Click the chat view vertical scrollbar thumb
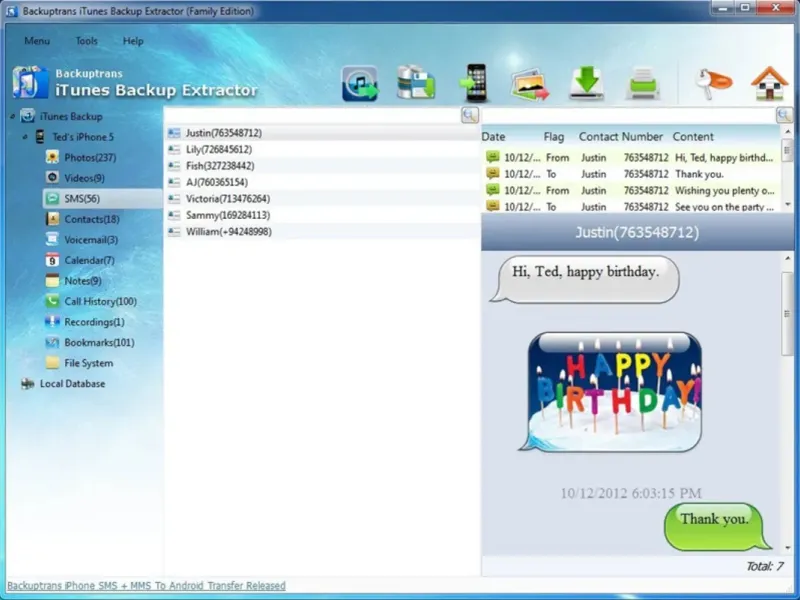 pyautogui.click(x=787, y=313)
